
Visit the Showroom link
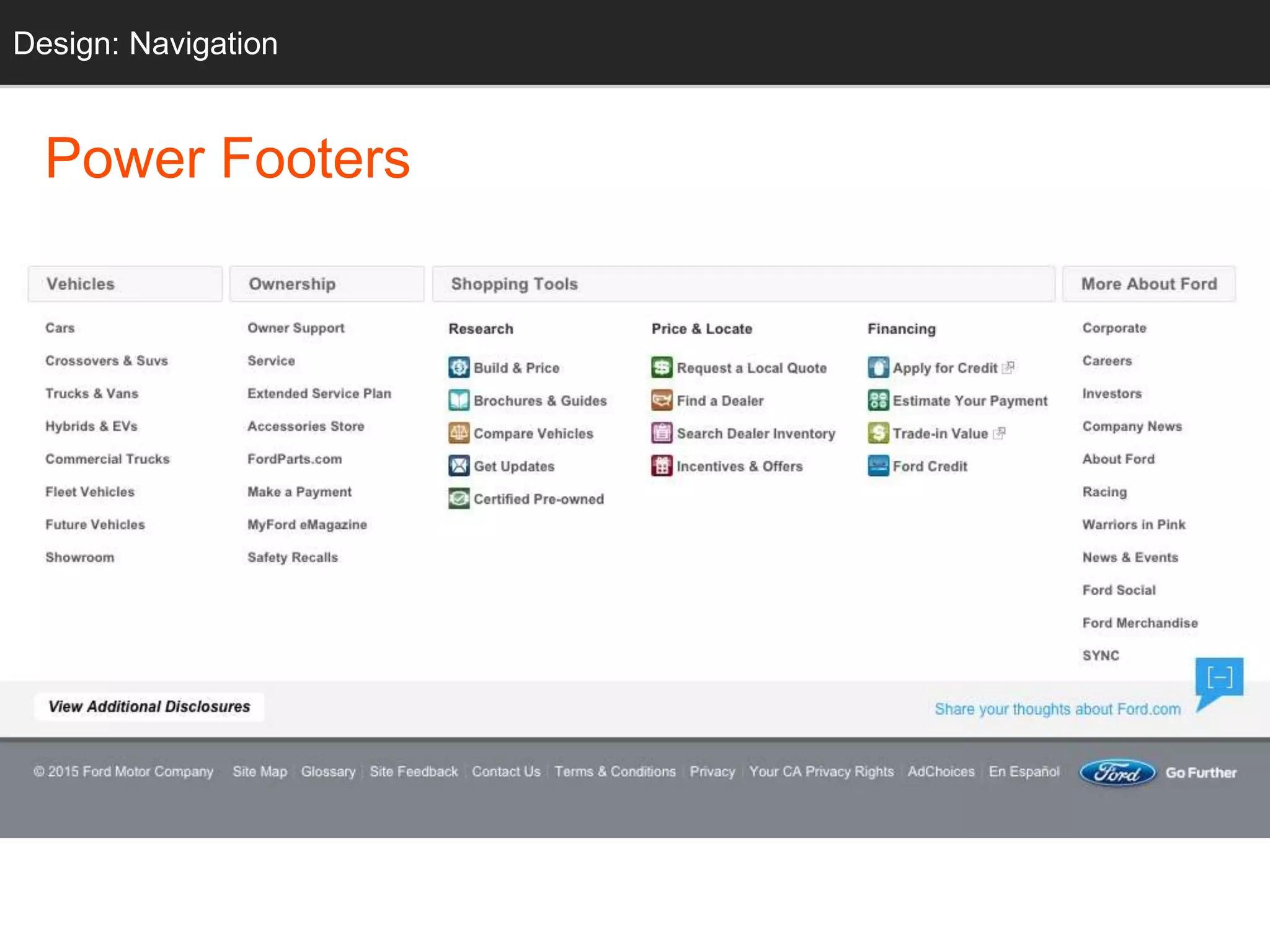[80, 558]
